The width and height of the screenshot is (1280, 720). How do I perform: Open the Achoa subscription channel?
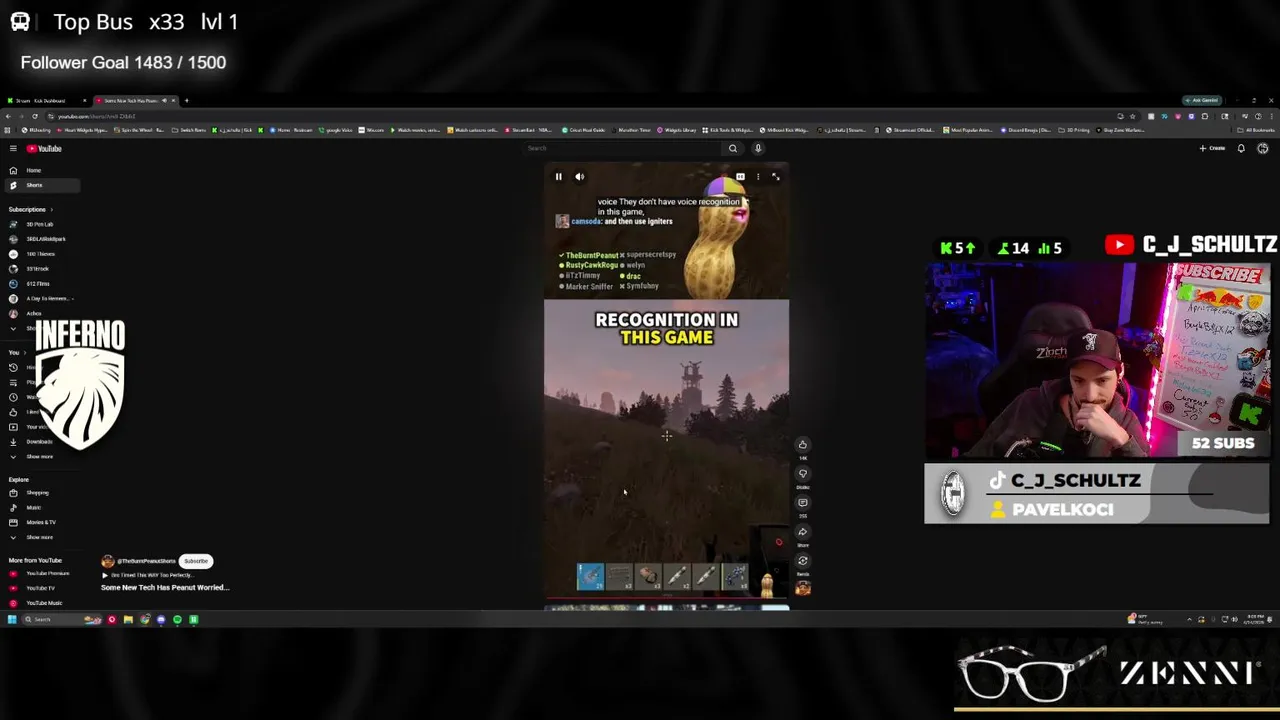pyautogui.click(x=40, y=313)
